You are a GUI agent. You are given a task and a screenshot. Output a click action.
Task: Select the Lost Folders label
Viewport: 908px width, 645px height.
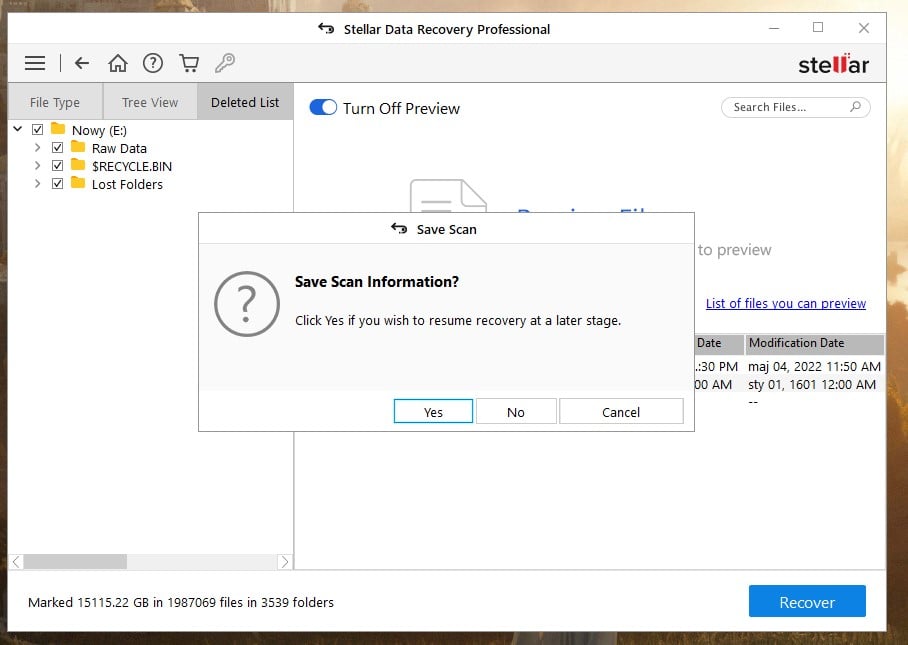(127, 184)
